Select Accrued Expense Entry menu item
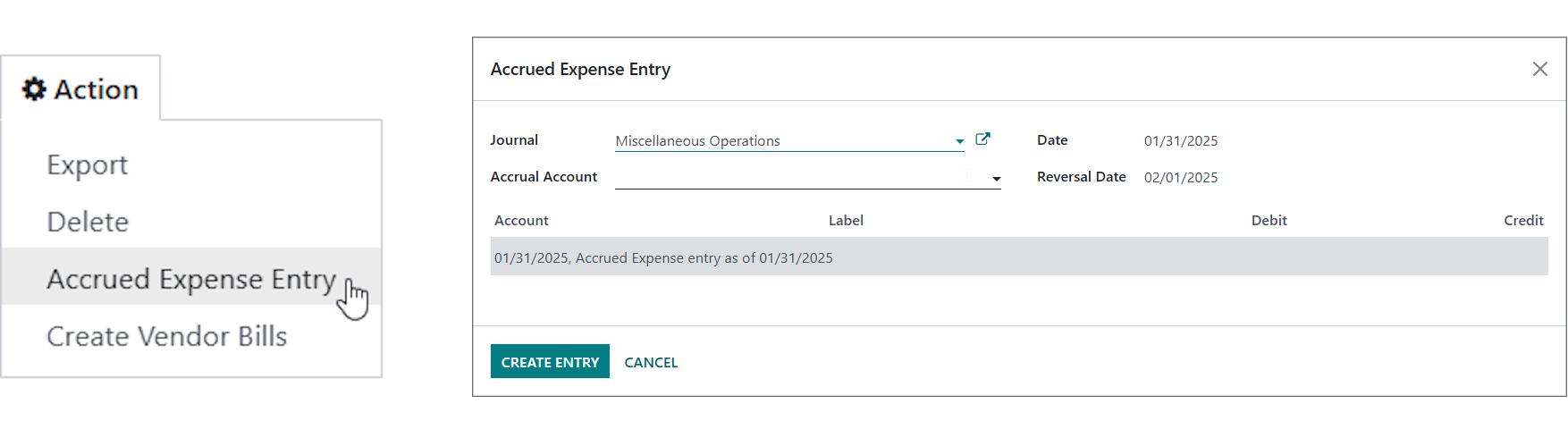Viewport: 1568px width, 438px height. (x=191, y=279)
